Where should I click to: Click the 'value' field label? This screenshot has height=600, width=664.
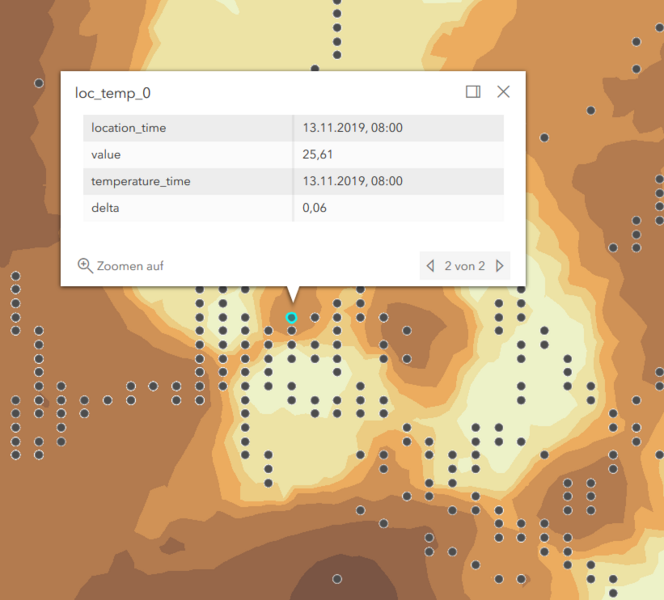click(106, 155)
